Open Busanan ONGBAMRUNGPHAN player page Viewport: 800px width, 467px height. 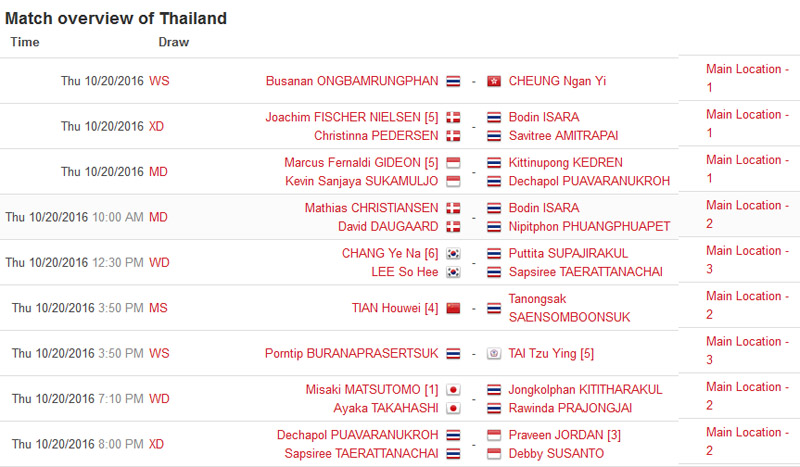pyautogui.click(x=352, y=81)
